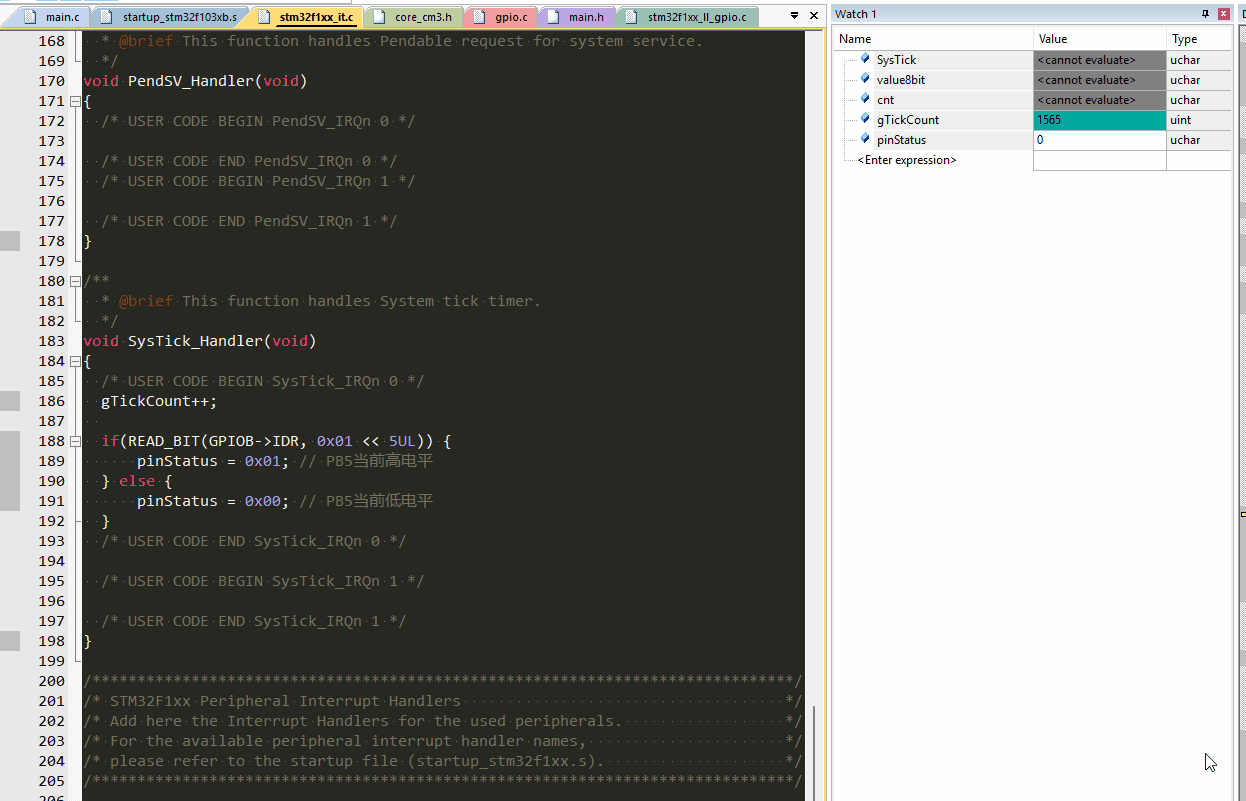This screenshot has width=1246, height=801.
Task: Toggle the margin marker beside line 178
Action: click(8, 240)
